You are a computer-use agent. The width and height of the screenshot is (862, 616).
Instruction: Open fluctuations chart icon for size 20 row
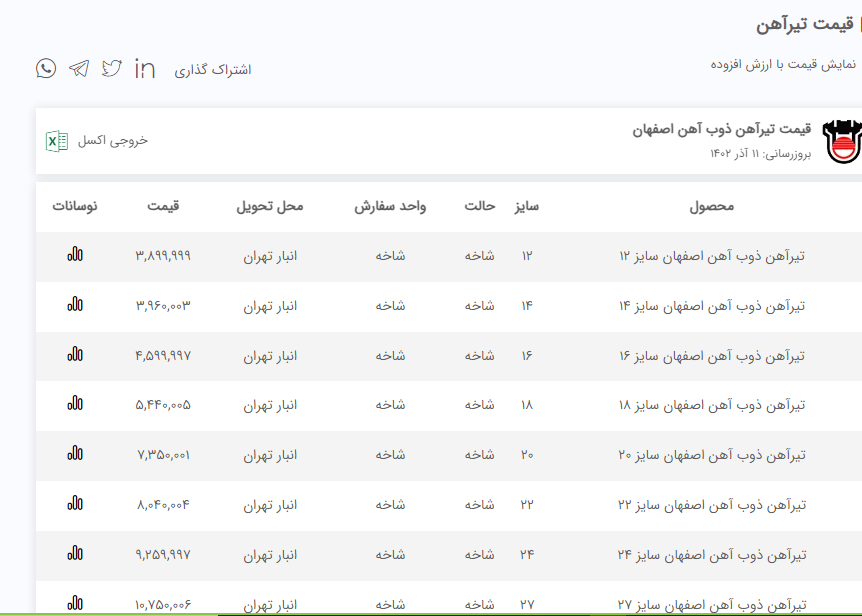click(75, 454)
